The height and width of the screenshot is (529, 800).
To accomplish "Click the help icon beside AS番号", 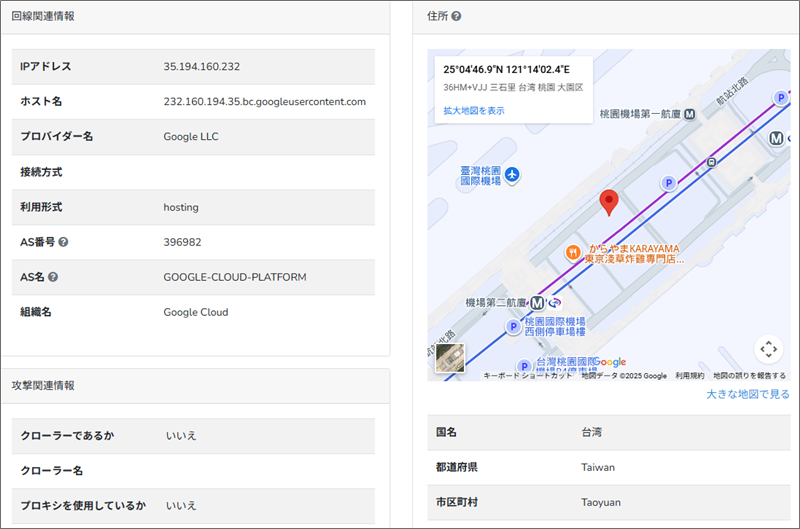I will 64,242.
